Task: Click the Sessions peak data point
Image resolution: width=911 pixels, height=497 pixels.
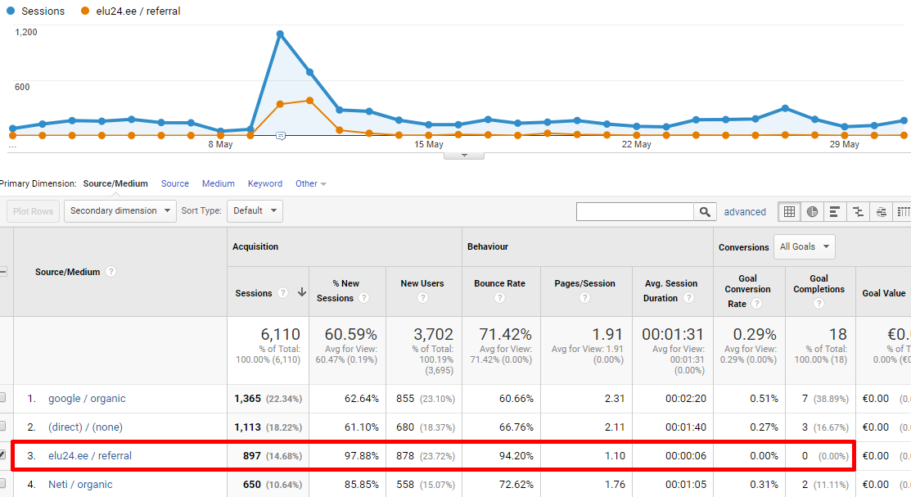Action: click(280, 34)
